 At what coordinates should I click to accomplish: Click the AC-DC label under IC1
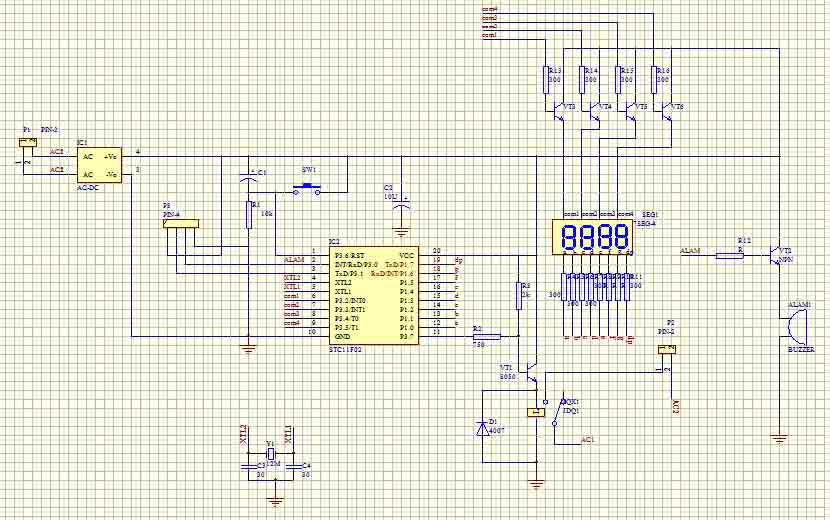coord(88,188)
